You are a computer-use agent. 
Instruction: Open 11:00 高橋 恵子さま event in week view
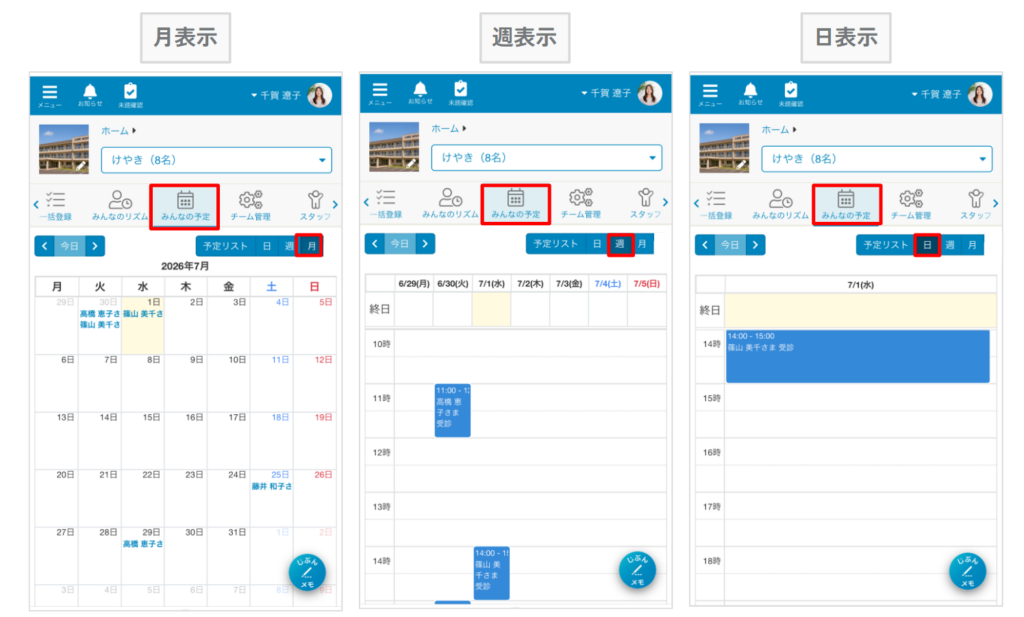point(453,410)
